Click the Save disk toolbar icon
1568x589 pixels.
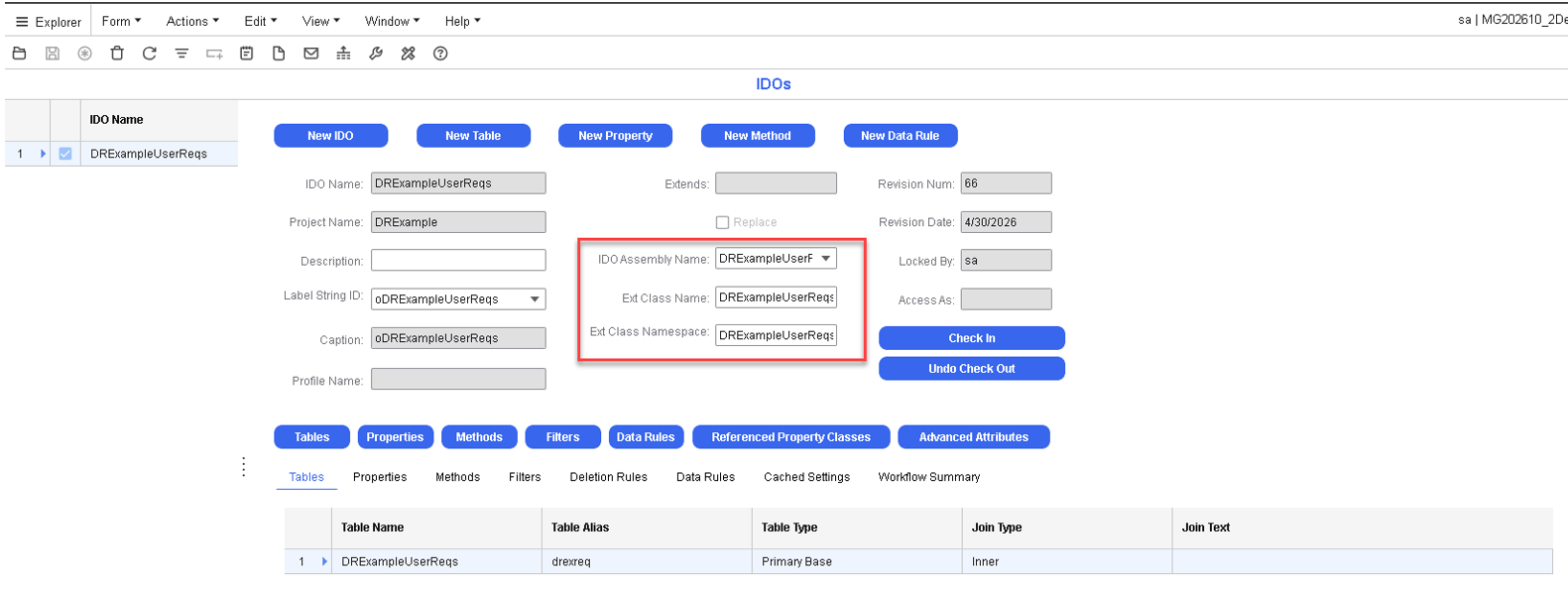click(x=53, y=54)
